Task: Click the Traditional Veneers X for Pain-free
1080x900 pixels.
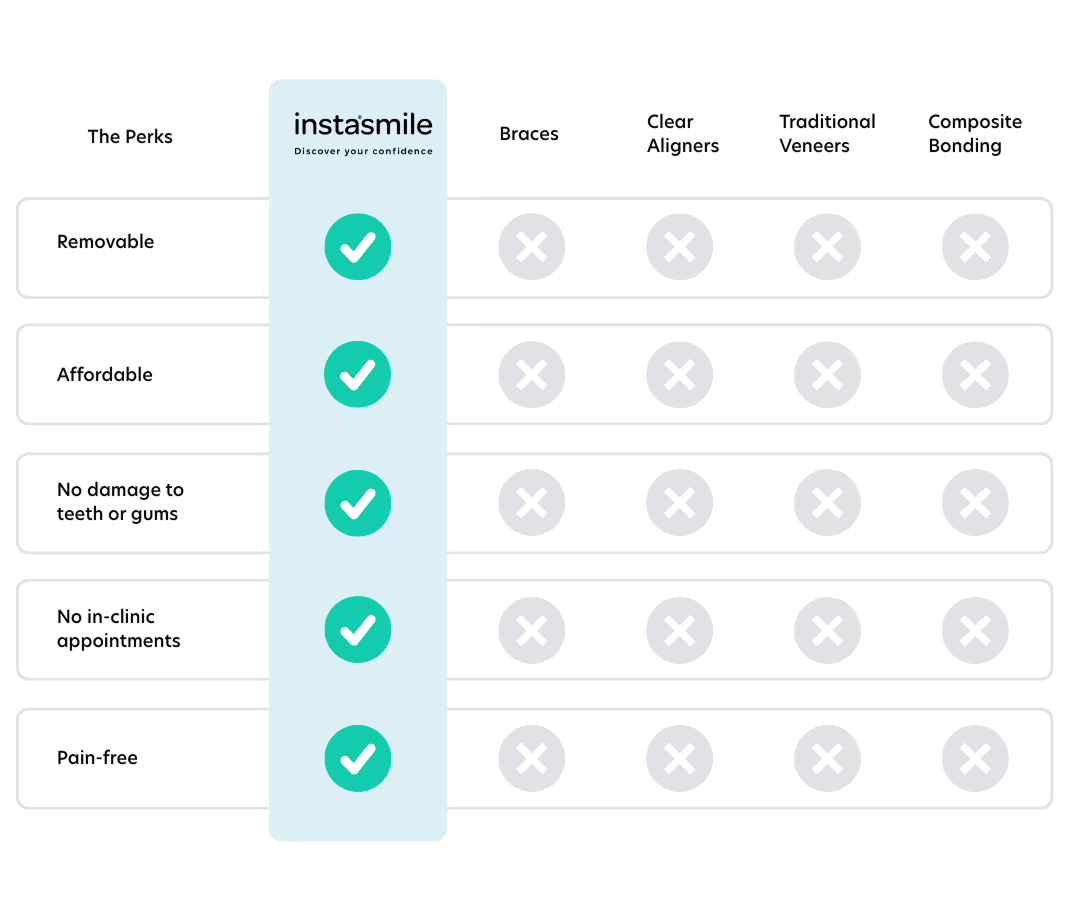Action: 827,758
